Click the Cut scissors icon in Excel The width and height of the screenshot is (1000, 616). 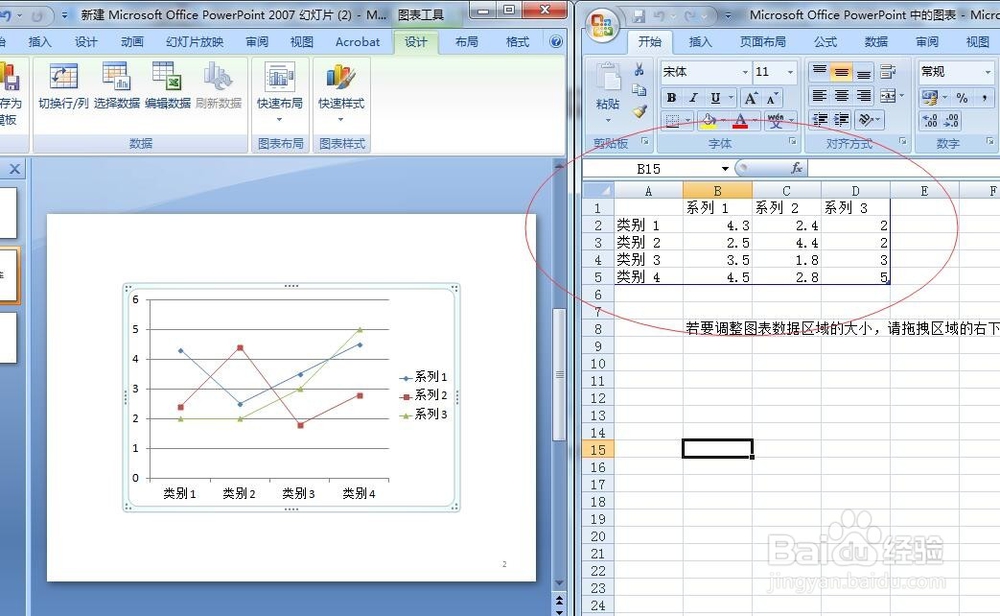(x=639, y=70)
